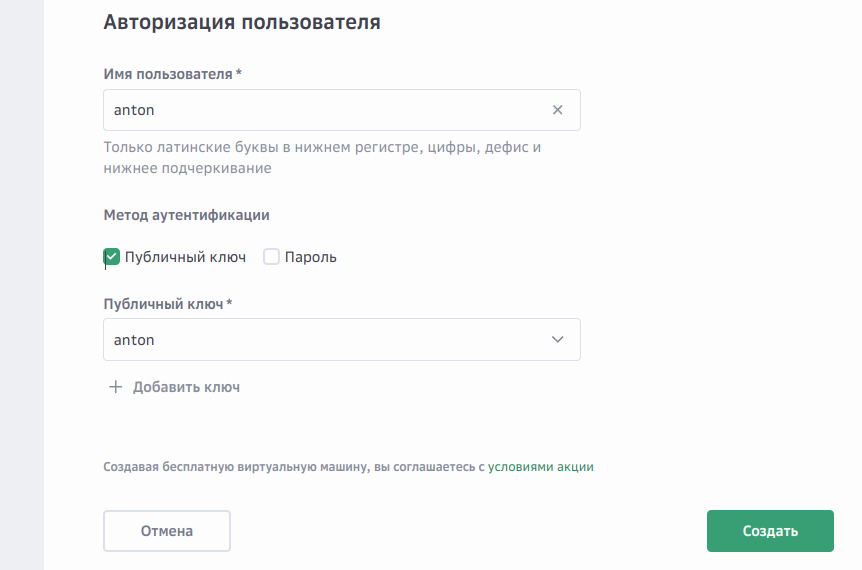Click the Авторизация пользователя heading

pos(242,22)
